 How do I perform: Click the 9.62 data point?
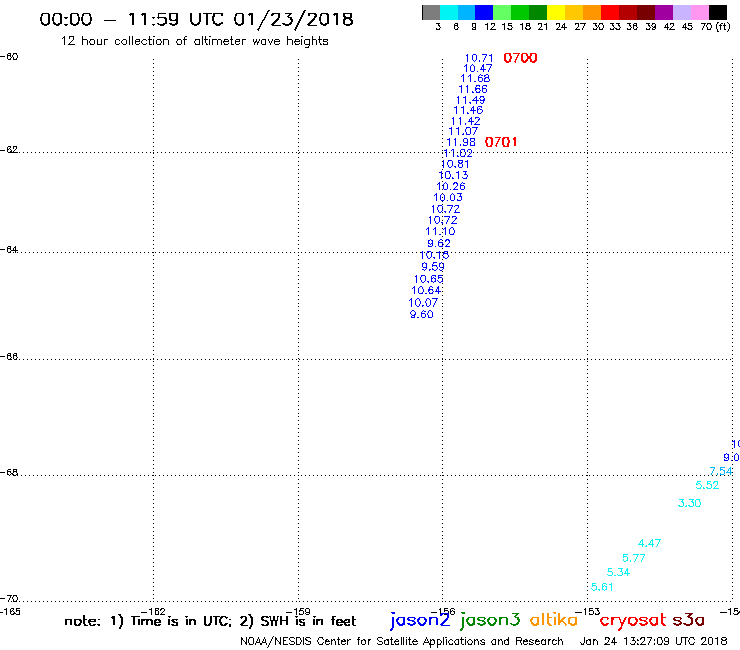[x=438, y=244]
